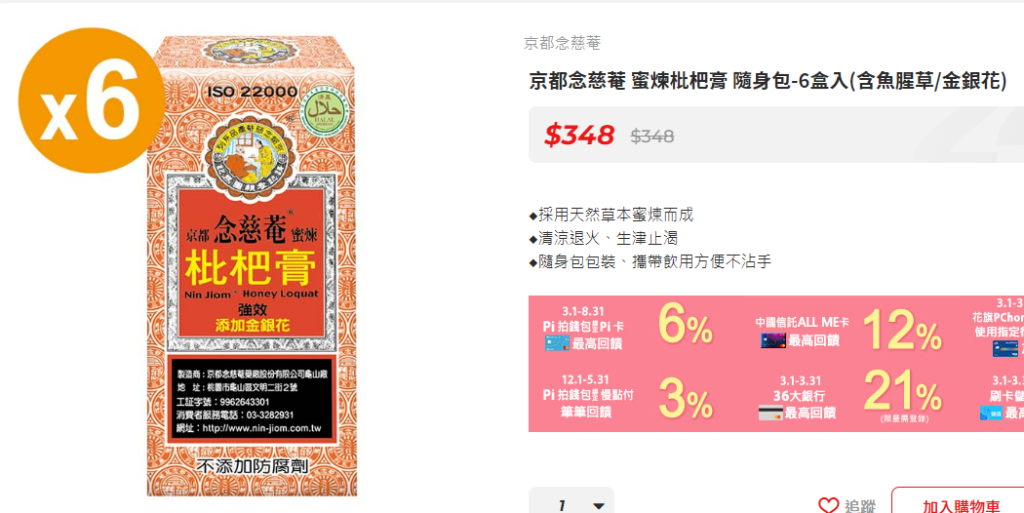
Task: Click the 追蹤 follow label
Action: point(860,506)
